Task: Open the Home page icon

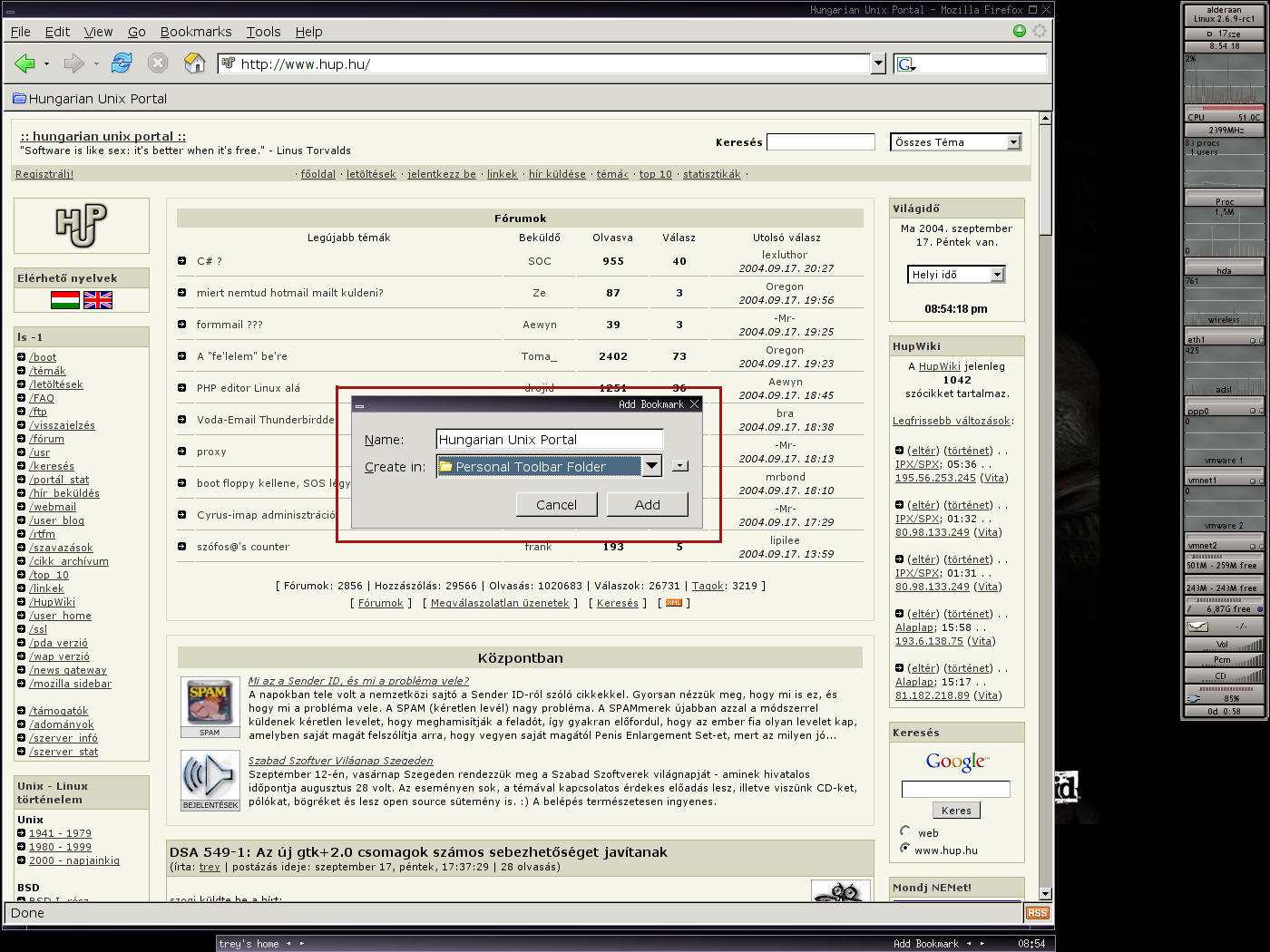Action: (194, 63)
